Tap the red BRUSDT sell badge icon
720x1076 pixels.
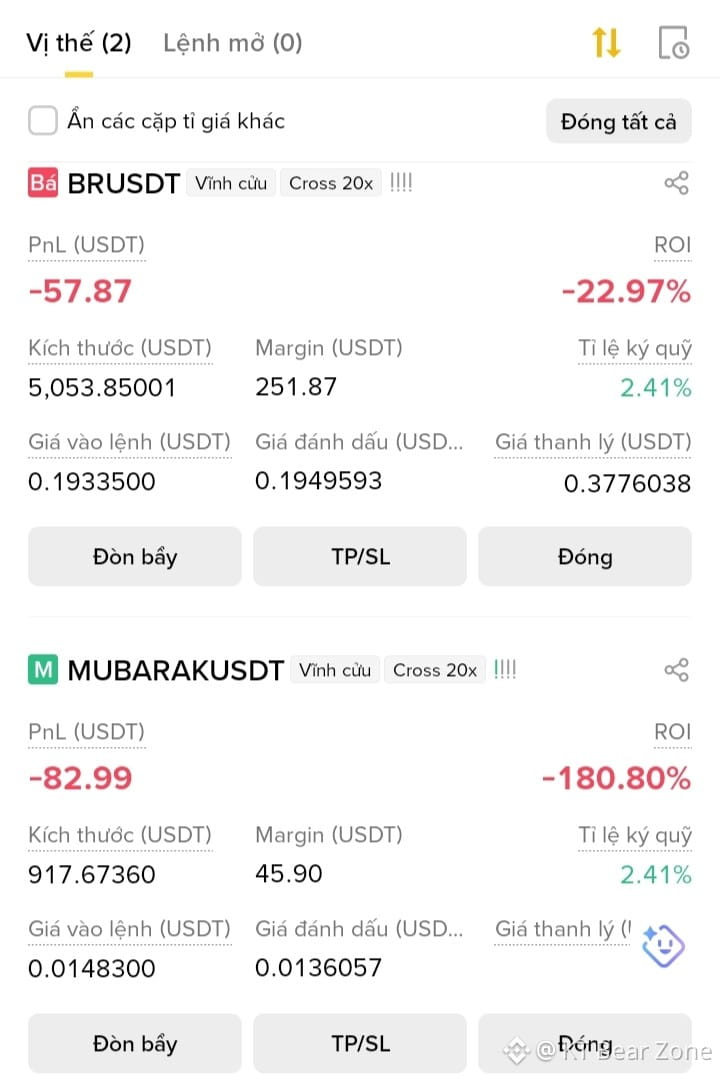[x=43, y=183]
